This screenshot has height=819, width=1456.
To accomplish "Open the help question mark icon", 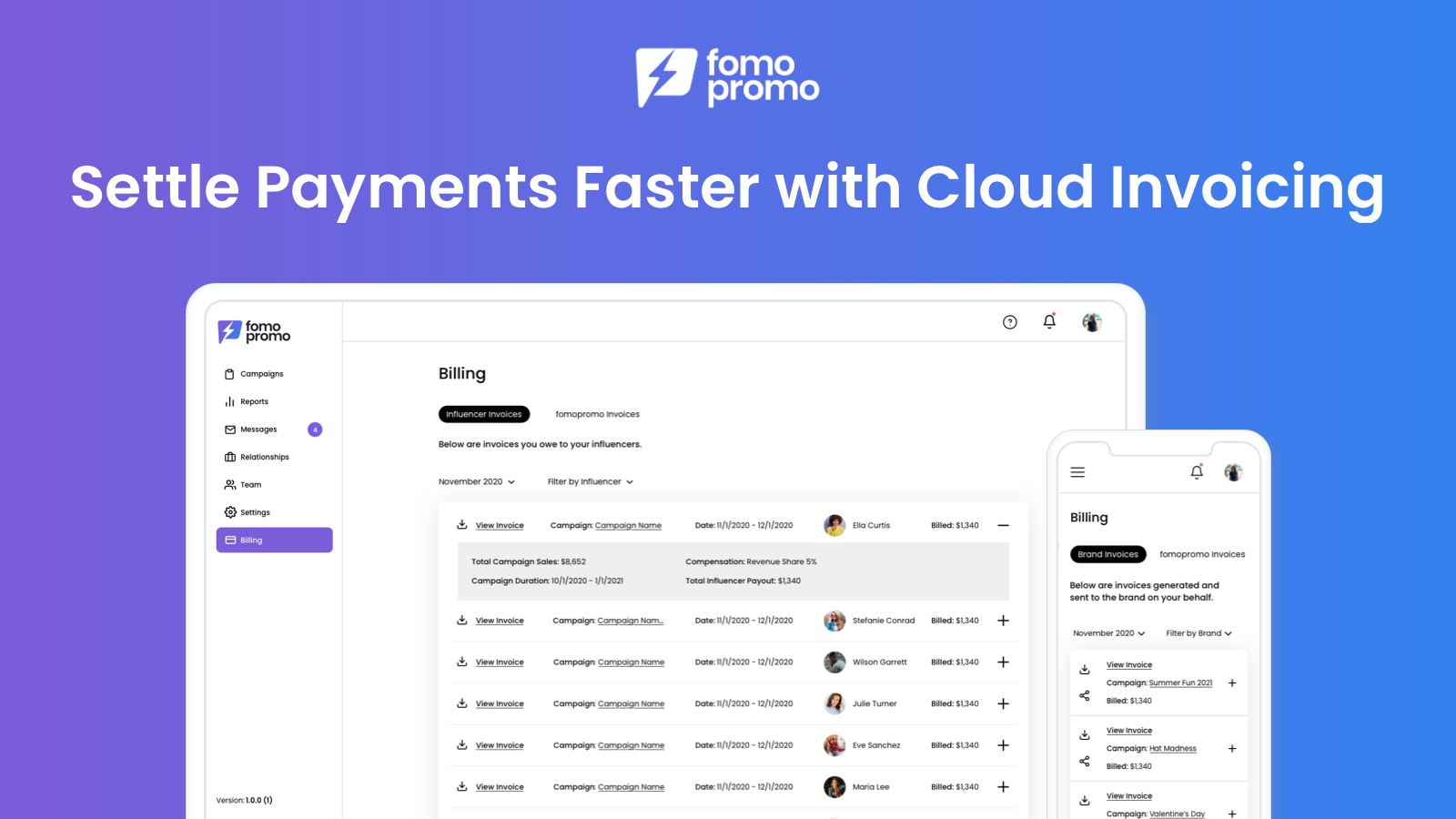I will point(1009,322).
